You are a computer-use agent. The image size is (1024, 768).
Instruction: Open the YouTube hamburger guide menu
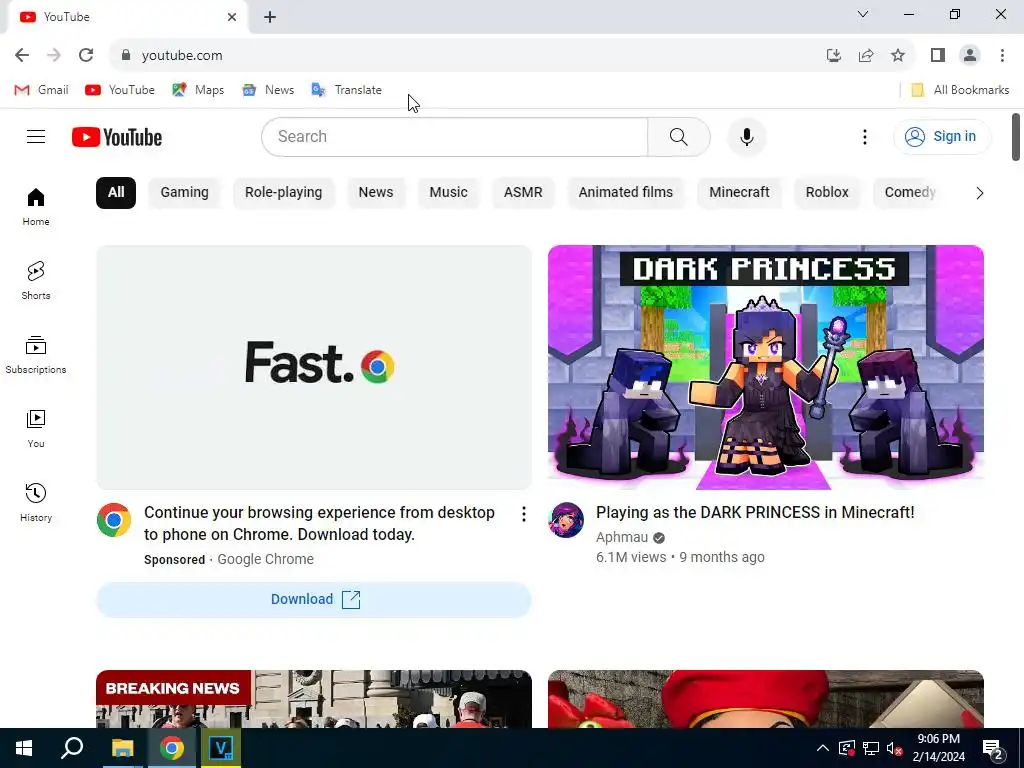click(x=36, y=136)
